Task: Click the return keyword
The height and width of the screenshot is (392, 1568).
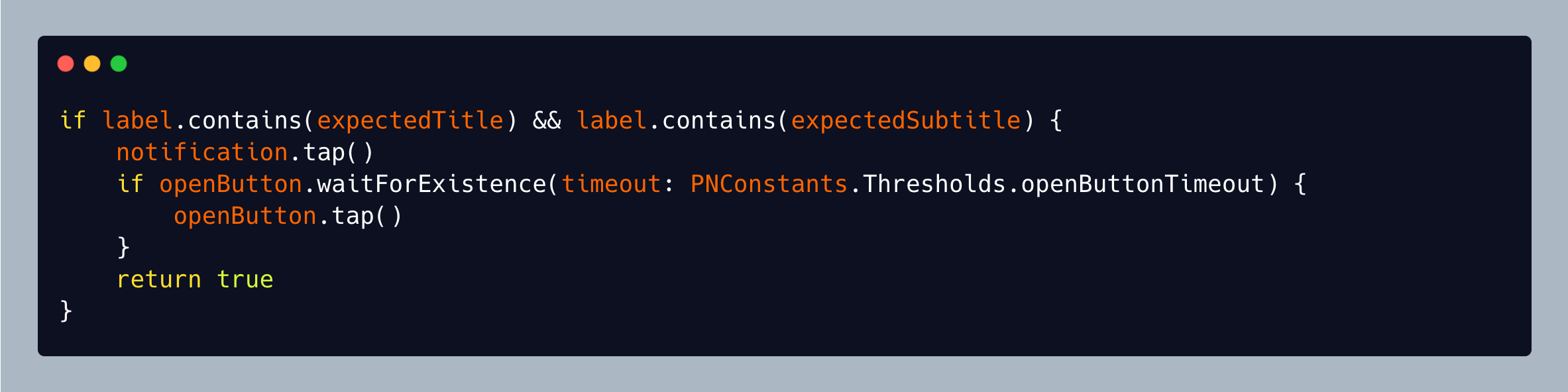Action: (x=159, y=279)
